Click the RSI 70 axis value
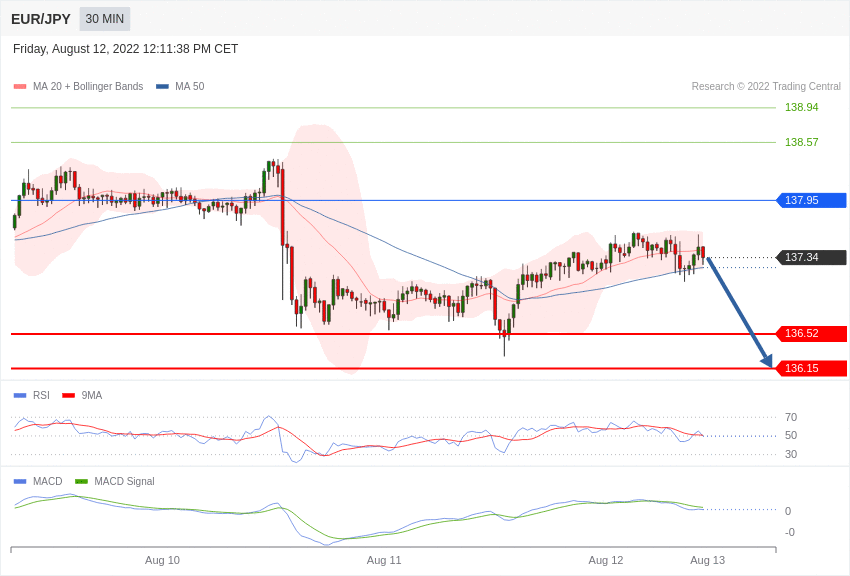The height and width of the screenshot is (576, 850). pyautogui.click(x=791, y=417)
